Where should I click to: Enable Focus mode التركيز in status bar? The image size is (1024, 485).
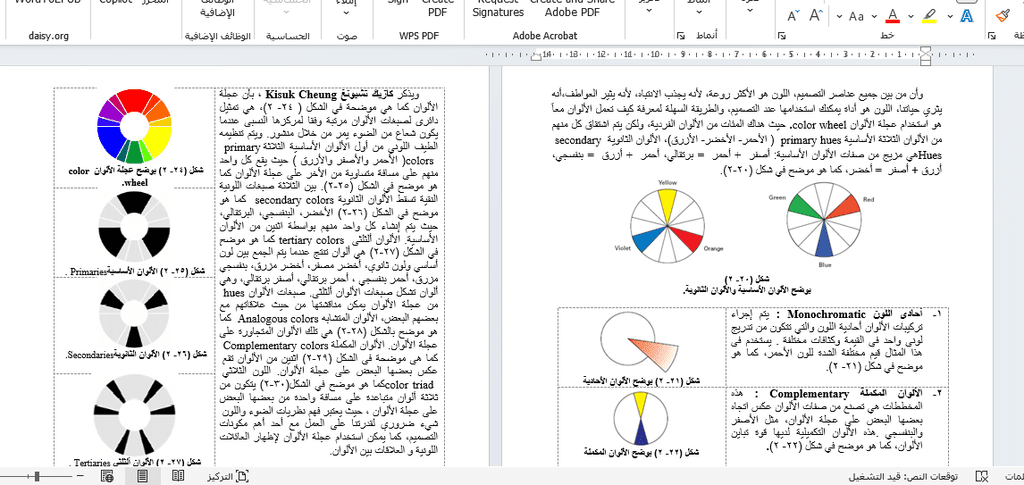pos(228,477)
